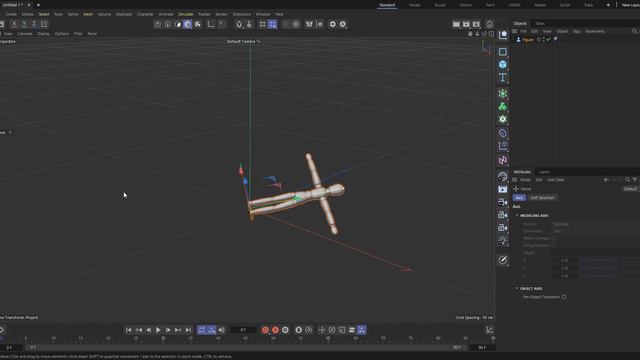
Task: Click the highlighted grid workplane icon
Action: click(x=272, y=24)
